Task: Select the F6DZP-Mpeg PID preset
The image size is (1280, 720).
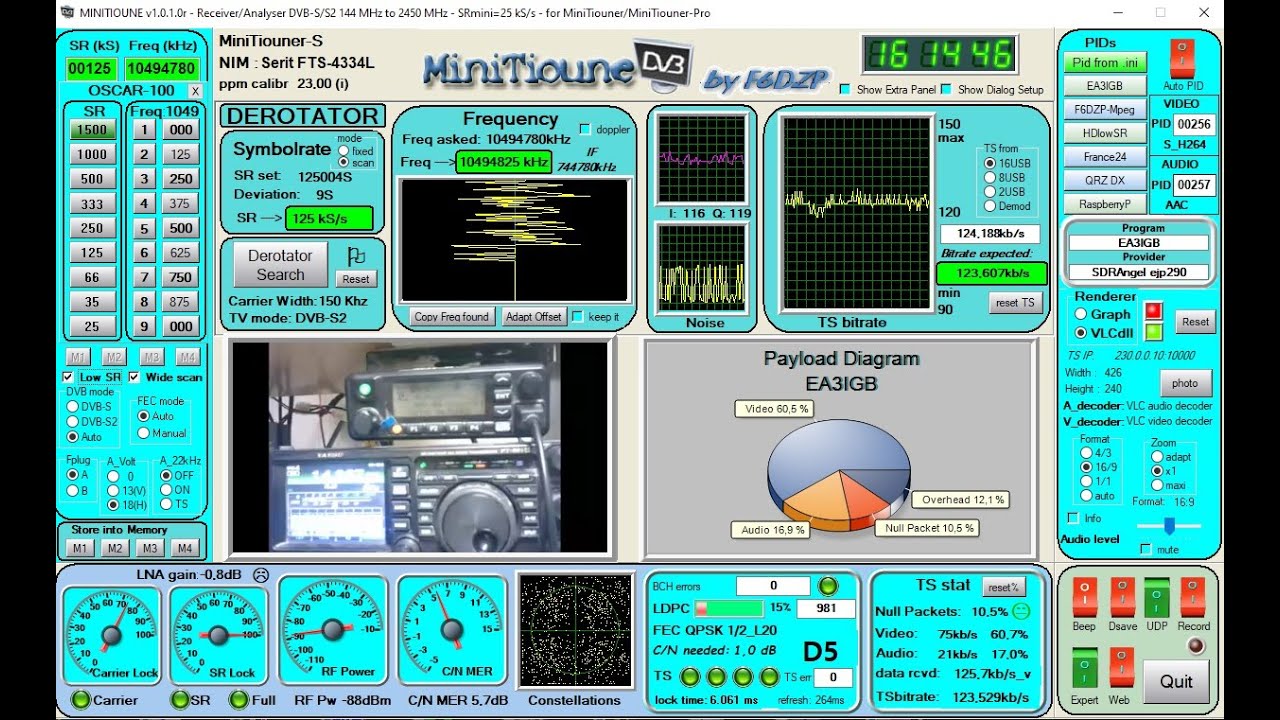Action: 1104,109
